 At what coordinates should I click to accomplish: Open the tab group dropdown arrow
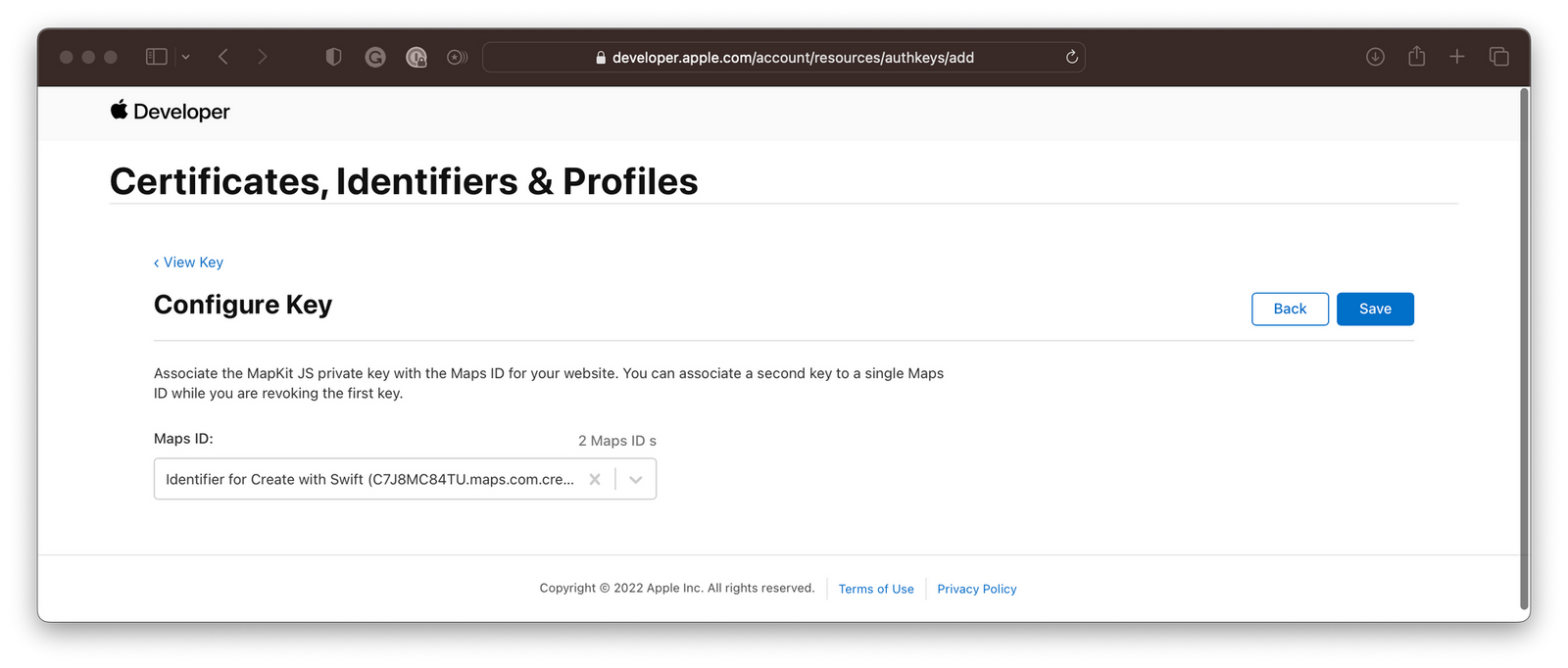click(x=185, y=57)
